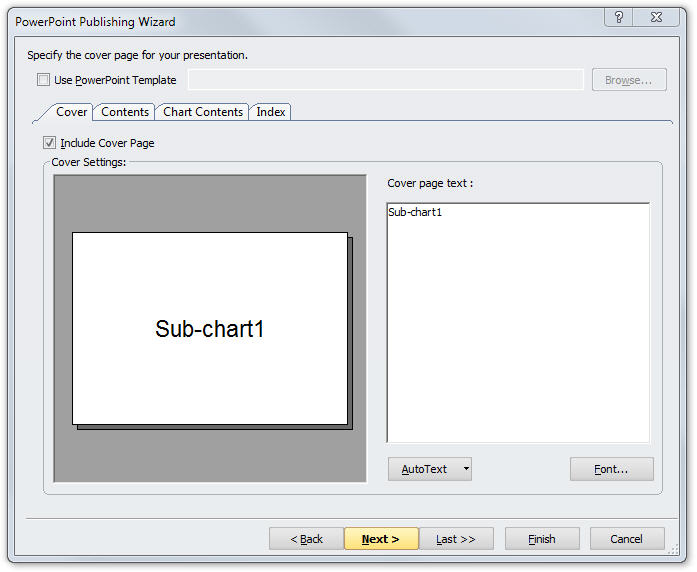The width and height of the screenshot is (697, 572).
Task: Click Finish to complete the wizard
Action: (542, 539)
